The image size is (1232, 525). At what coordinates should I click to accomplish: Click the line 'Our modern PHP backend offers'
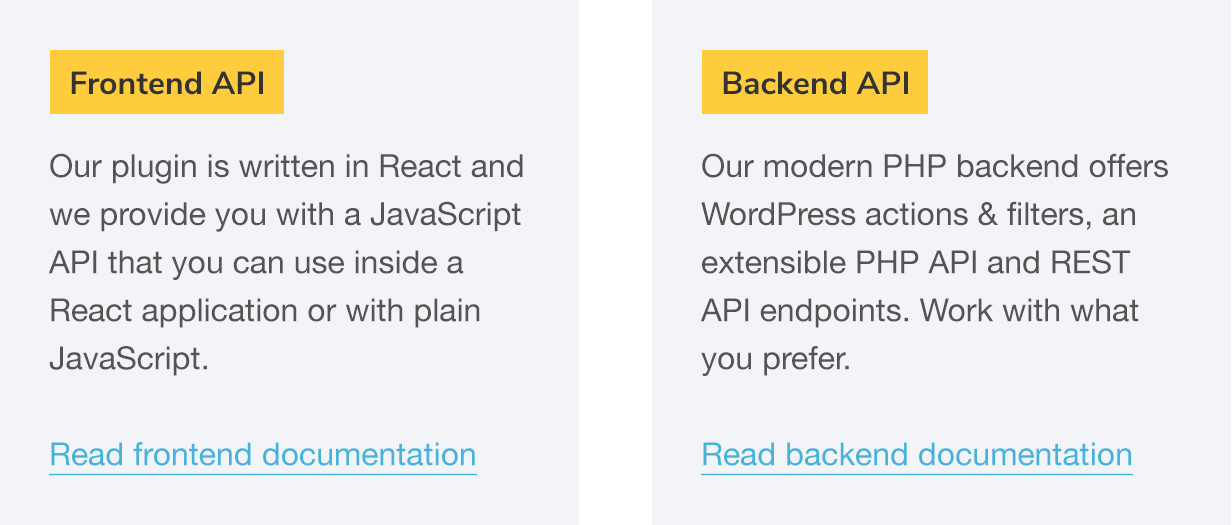pyautogui.click(x=935, y=166)
